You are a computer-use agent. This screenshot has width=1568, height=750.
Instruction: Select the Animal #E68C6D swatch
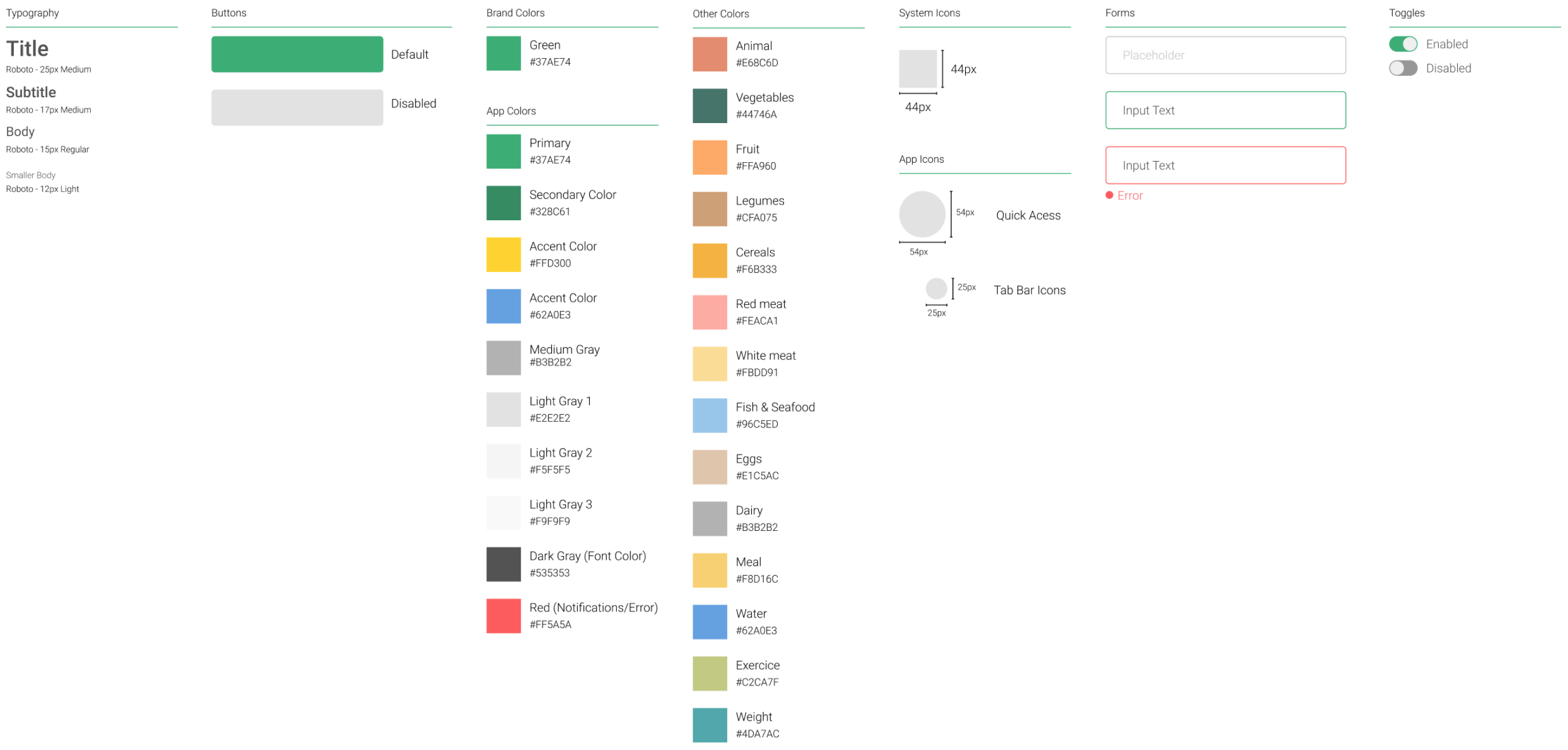tap(709, 53)
